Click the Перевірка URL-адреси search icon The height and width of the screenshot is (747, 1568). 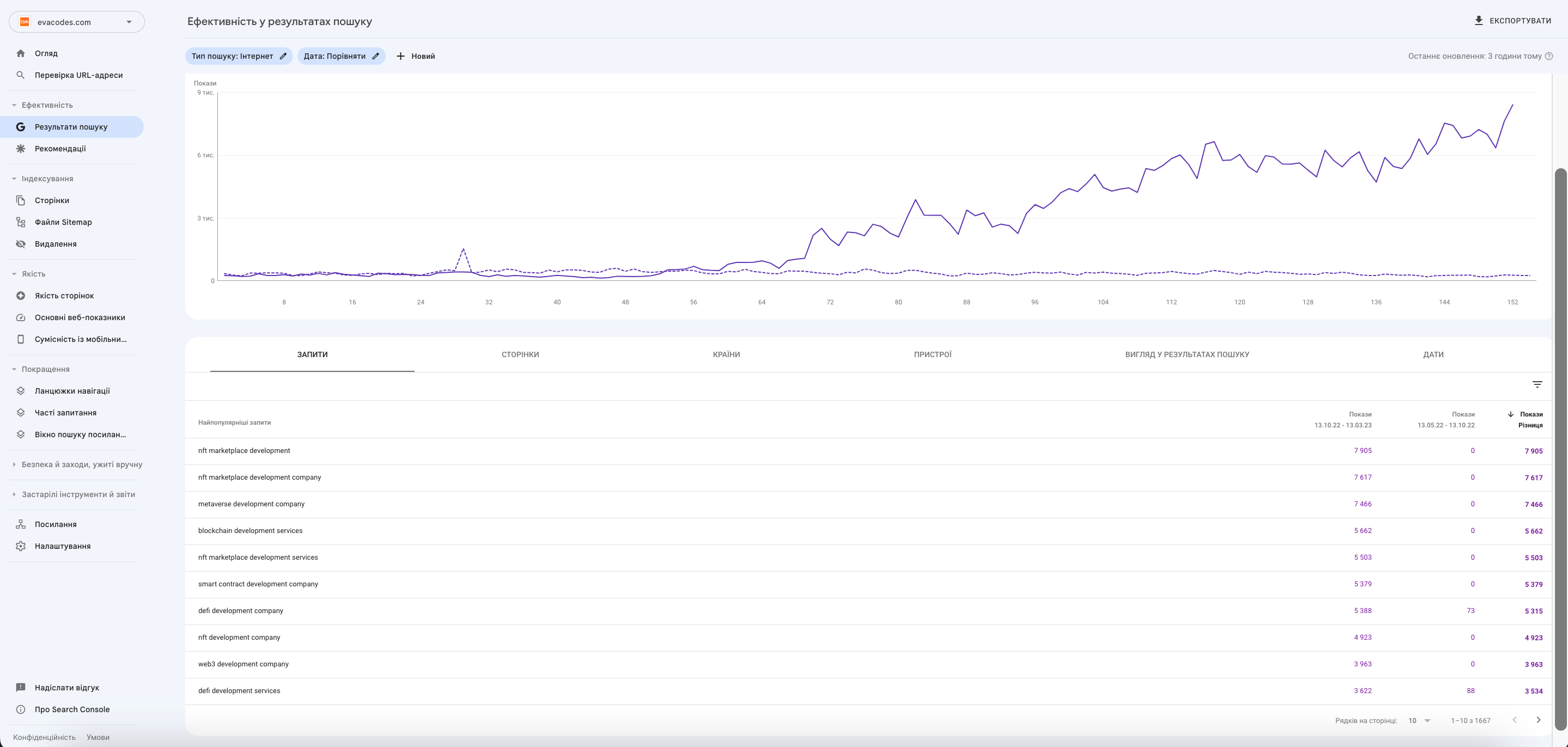coord(21,76)
